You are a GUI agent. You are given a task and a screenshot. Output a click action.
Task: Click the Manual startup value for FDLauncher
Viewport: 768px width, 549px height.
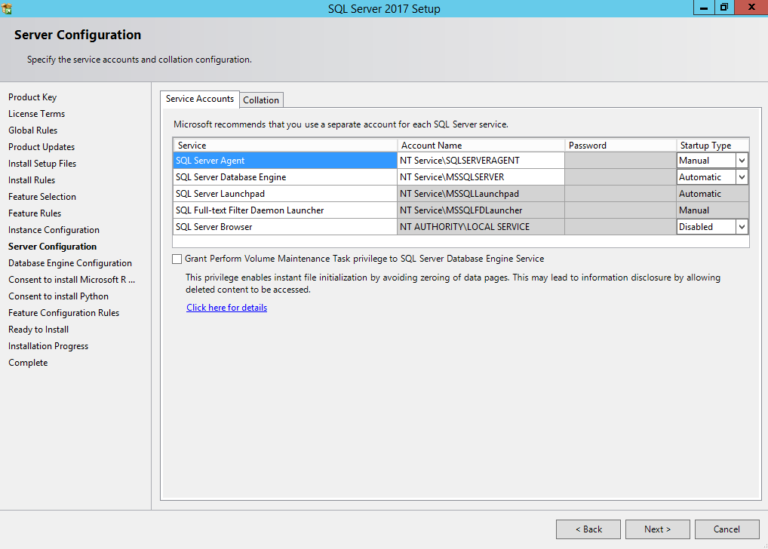[x=713, y=211]
